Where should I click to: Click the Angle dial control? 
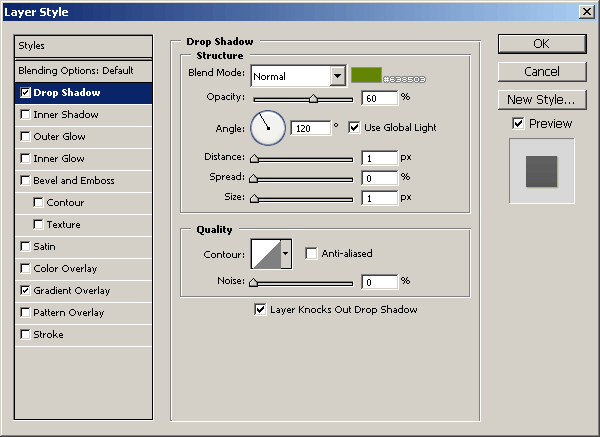[x=268, y=128]
